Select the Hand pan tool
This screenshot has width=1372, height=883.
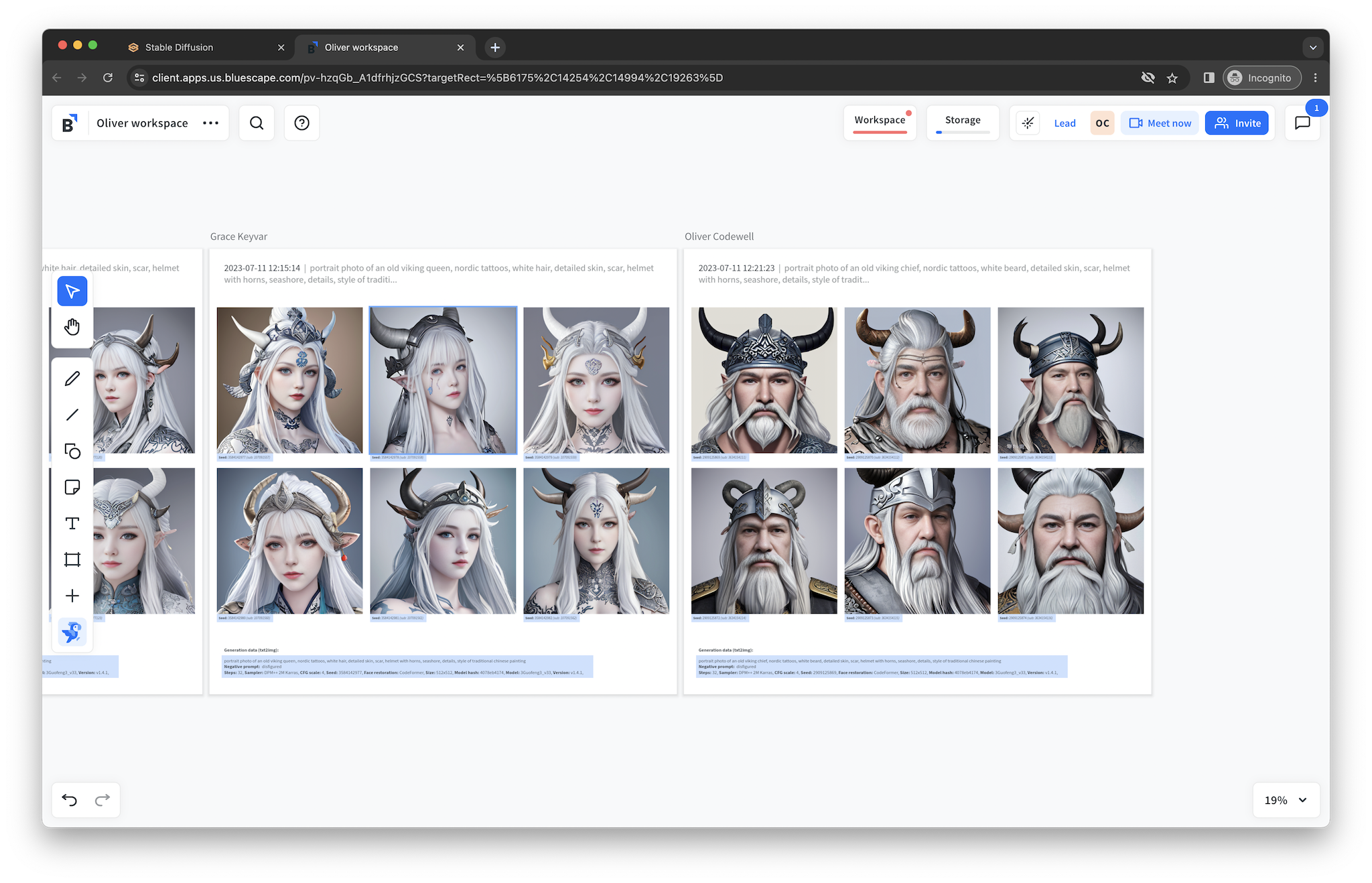click(72, 327)
